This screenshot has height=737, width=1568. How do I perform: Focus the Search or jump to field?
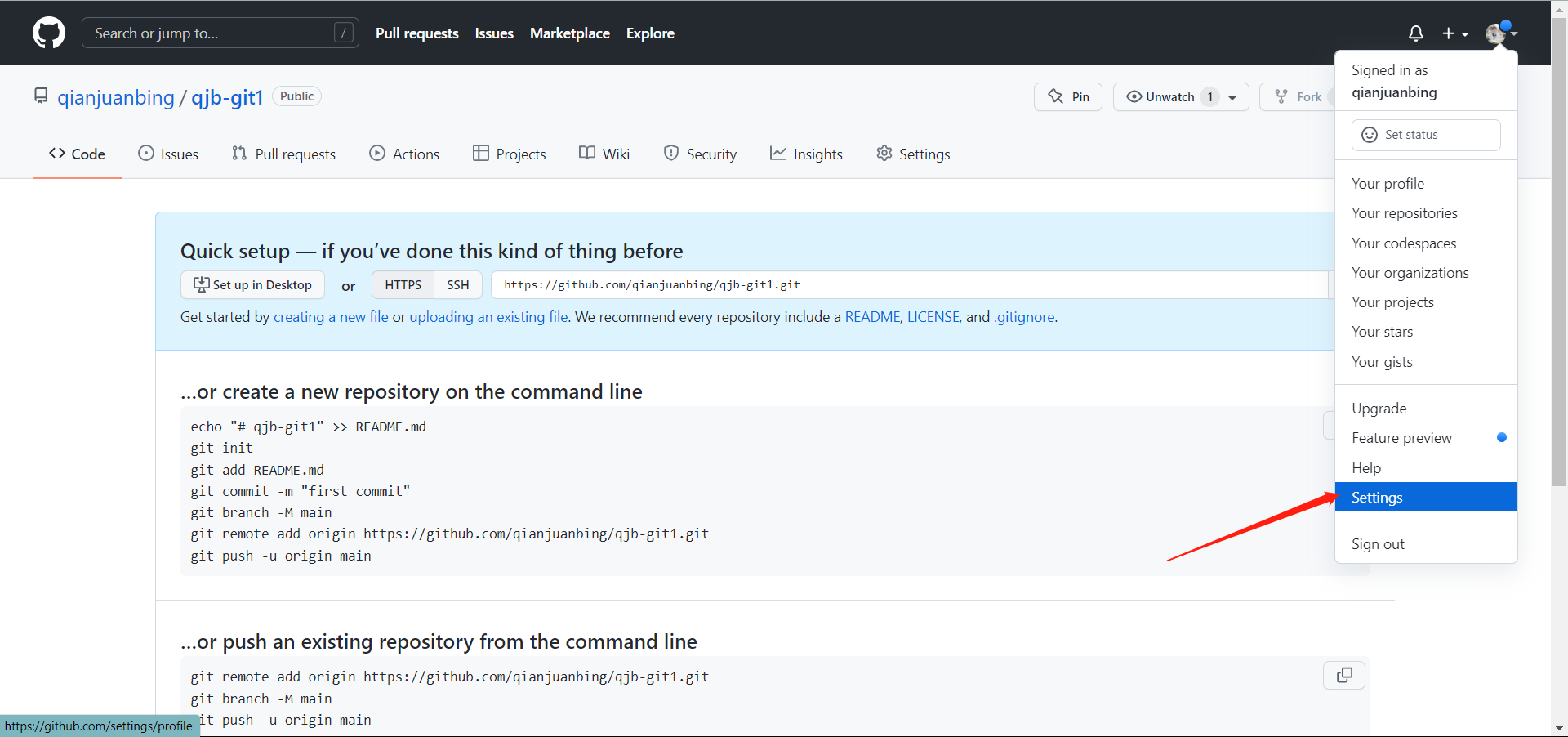220,33
